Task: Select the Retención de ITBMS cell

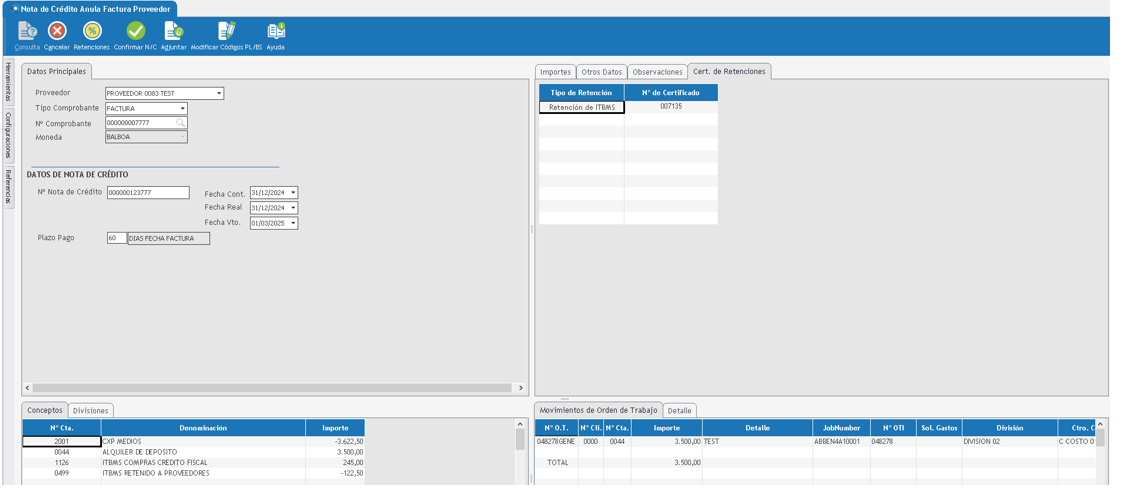Action: (582, 107)
